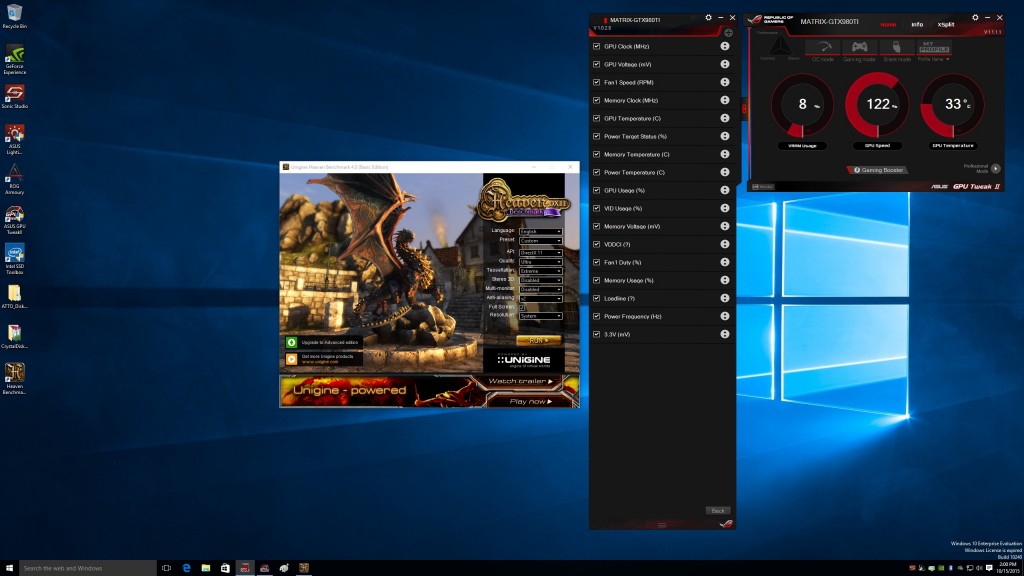
Task: Switch to the Home tab in GPU Tweak
Action: [888, 24]
